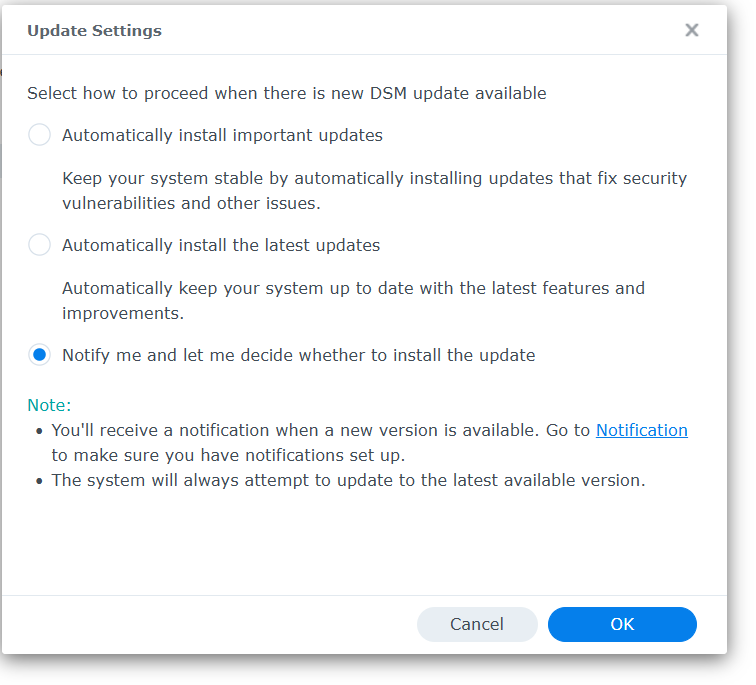Click the 'Select how to proceed' instruction text

pos(286,93)
